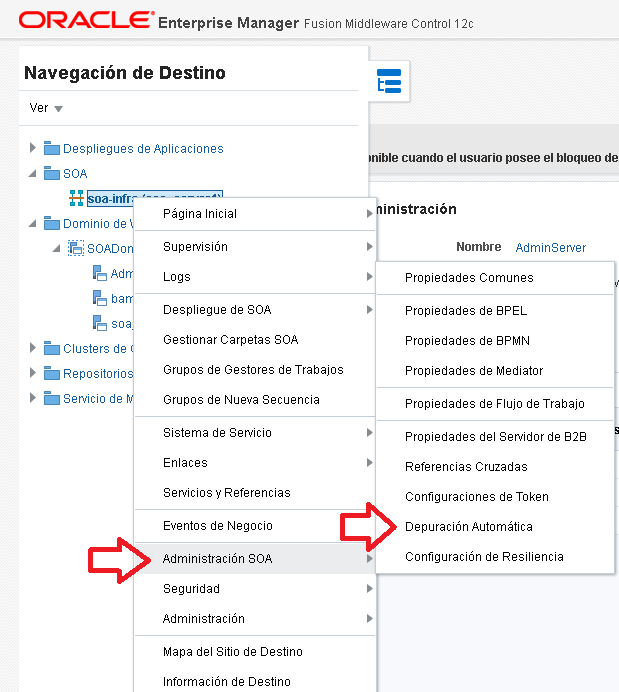This screenshot has height=692, width=619.
Task: Click the Oracle logo
Action: (86, 20)
